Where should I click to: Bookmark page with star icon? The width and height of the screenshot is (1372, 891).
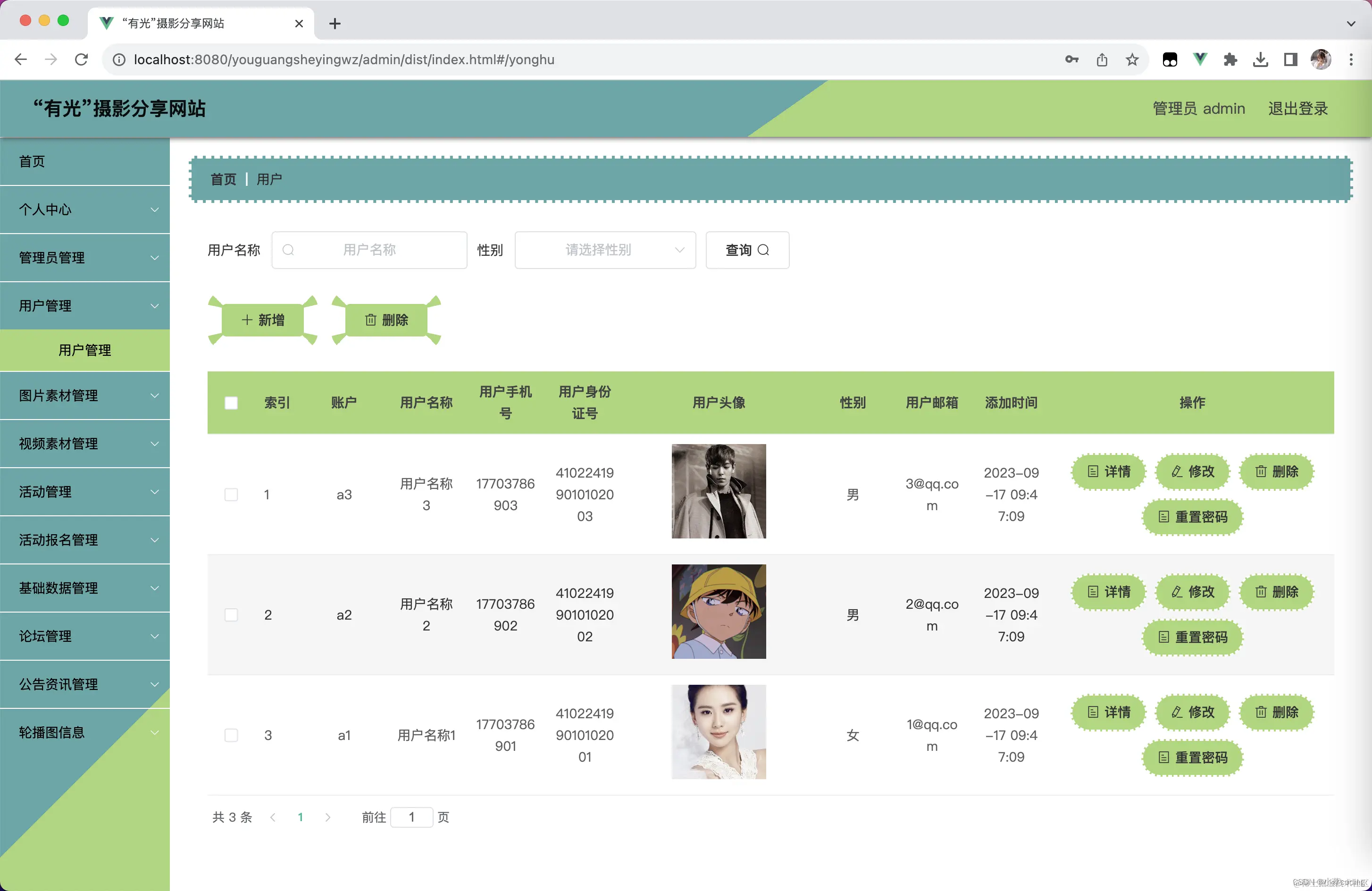[1132, 59]
